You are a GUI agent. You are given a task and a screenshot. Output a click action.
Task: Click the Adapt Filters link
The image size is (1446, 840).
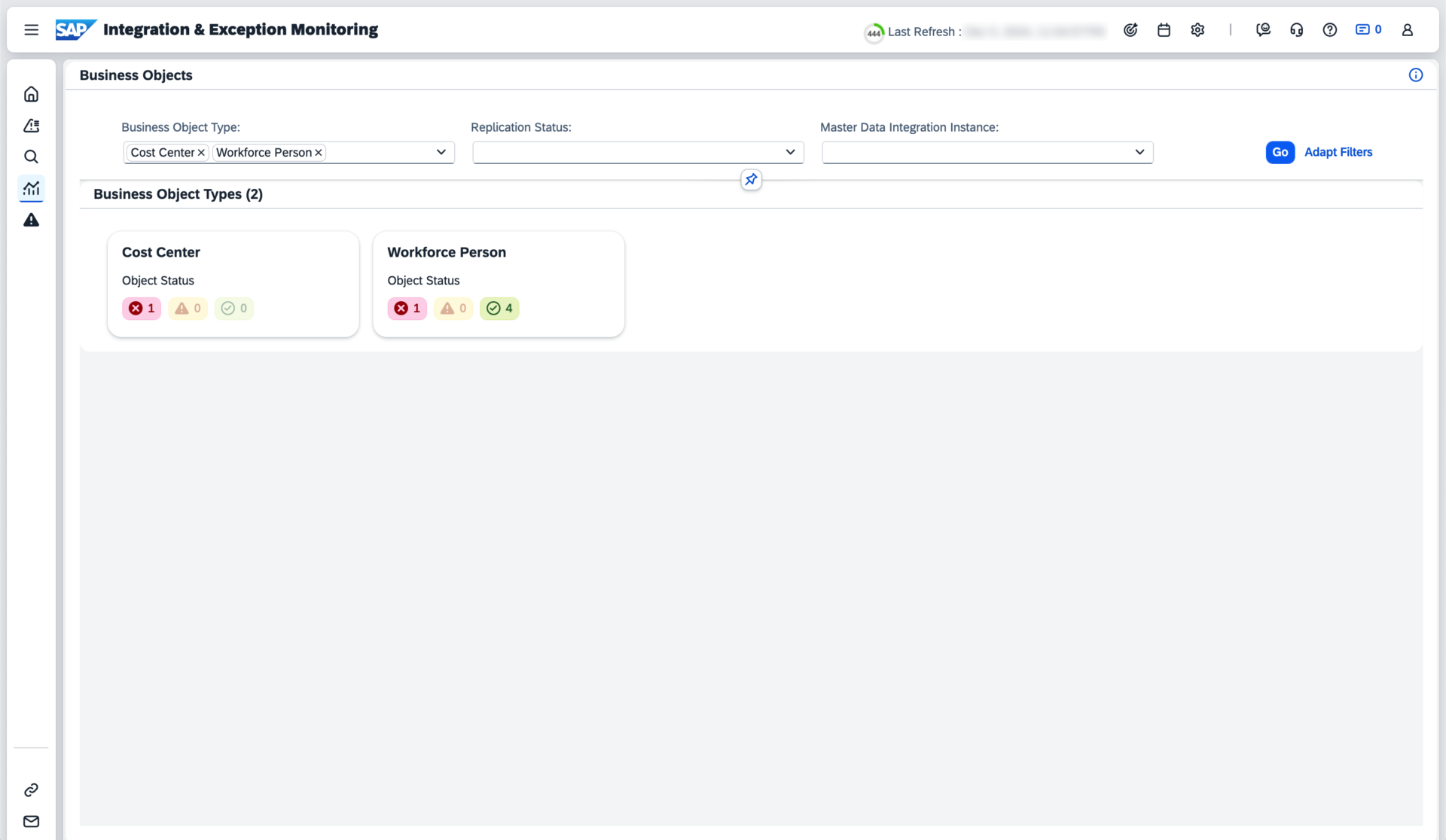[x=1338, y=152]
